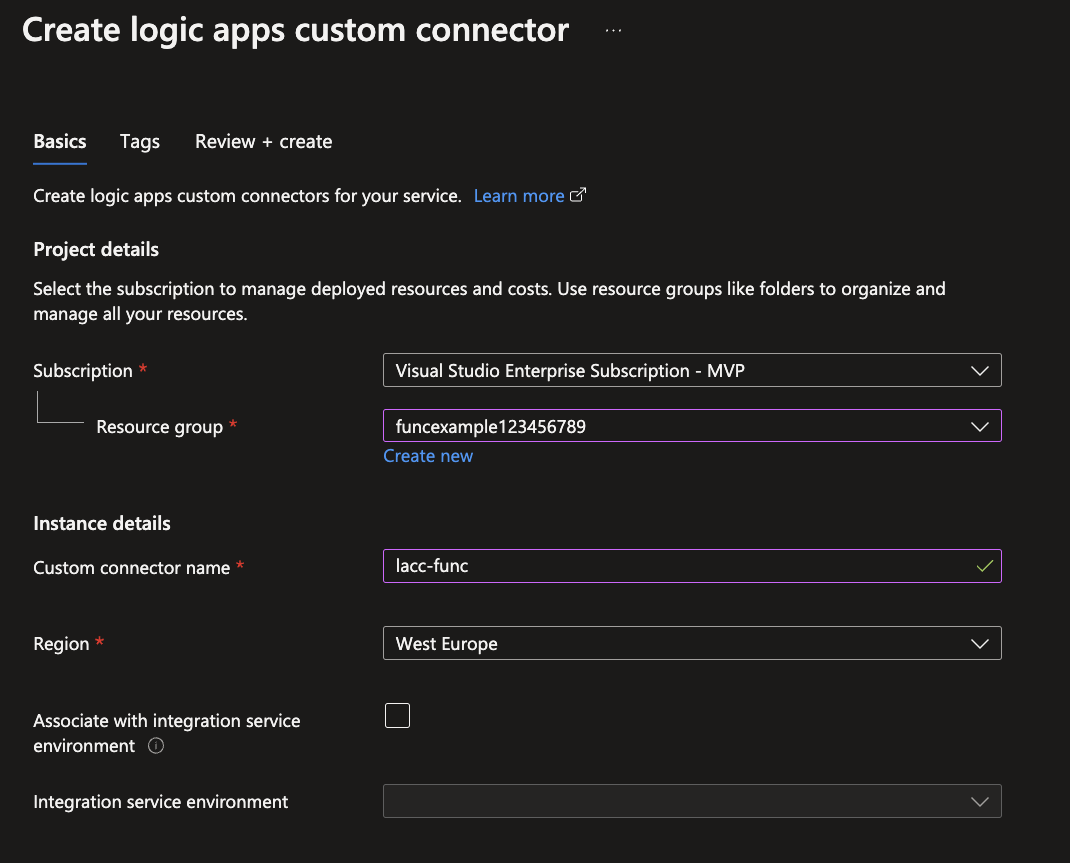Image resolution: width=1070 pixels, height=863 pixels.
Task: Focus the Custom connector name input field
Action: [670, 566]
